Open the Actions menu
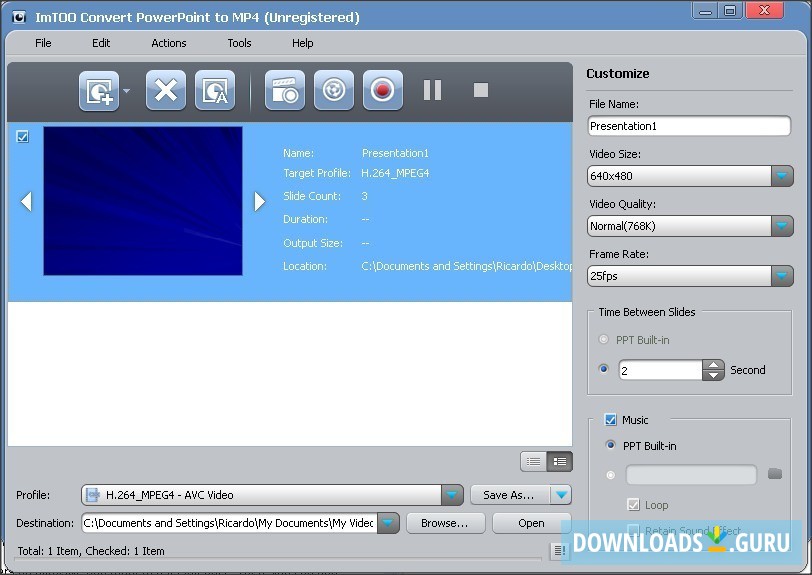 [x=169, y=43]
